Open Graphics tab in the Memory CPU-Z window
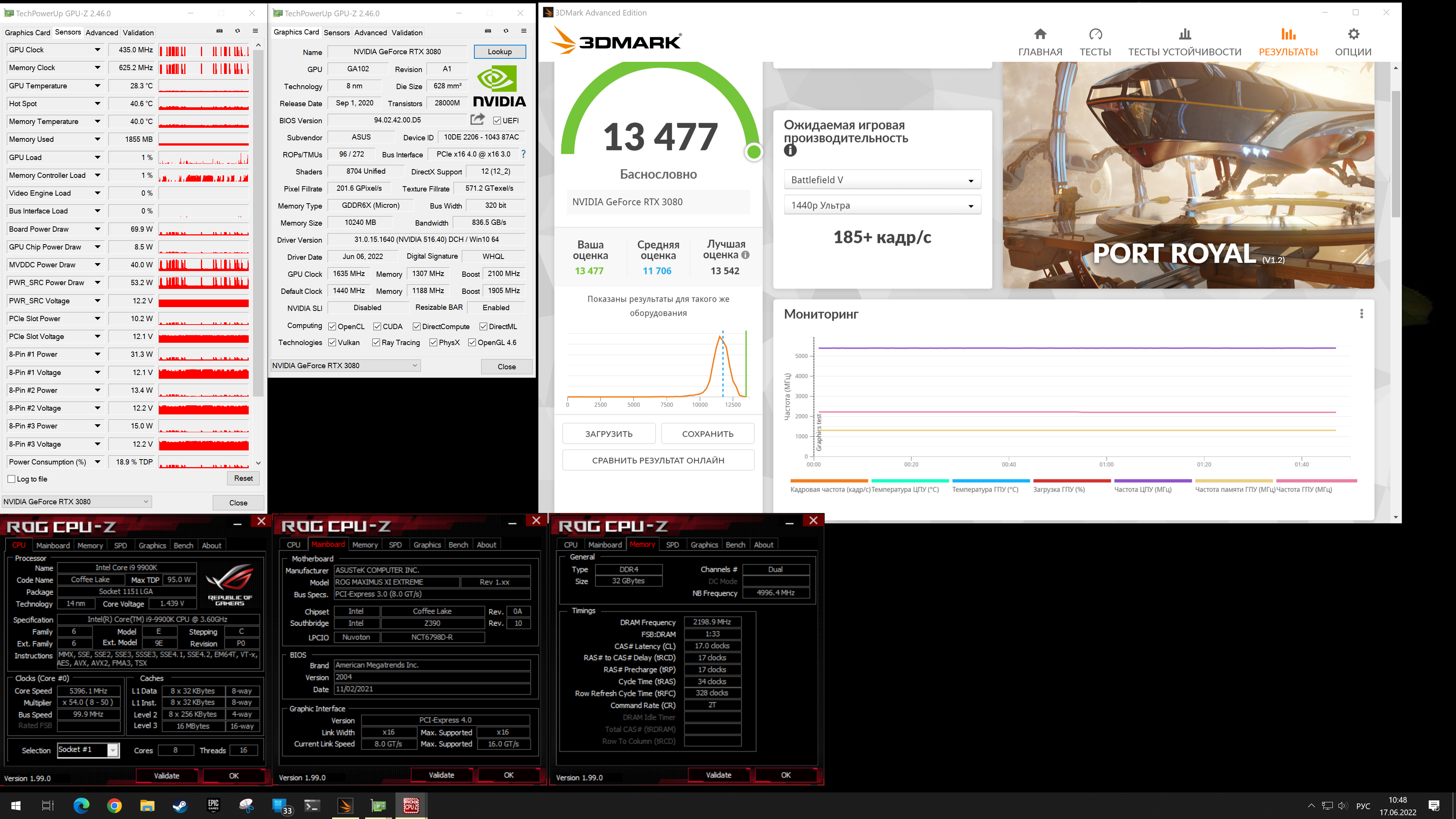 pos(704,545)
